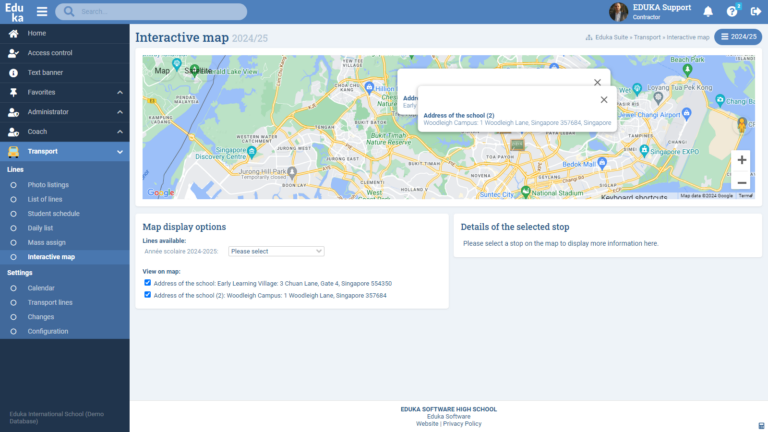Click the Administrator user-gear icon
Image resolution: width=768 pixels, height=432 pixels.
coord(13,112)
